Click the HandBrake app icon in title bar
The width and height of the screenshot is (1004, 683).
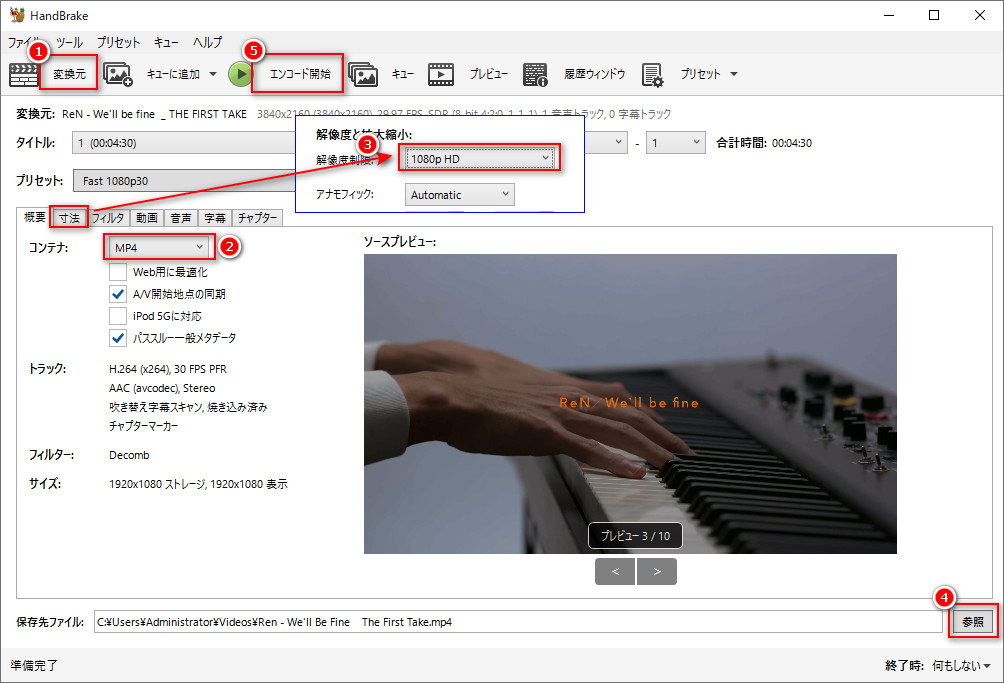tap(17, 15)
